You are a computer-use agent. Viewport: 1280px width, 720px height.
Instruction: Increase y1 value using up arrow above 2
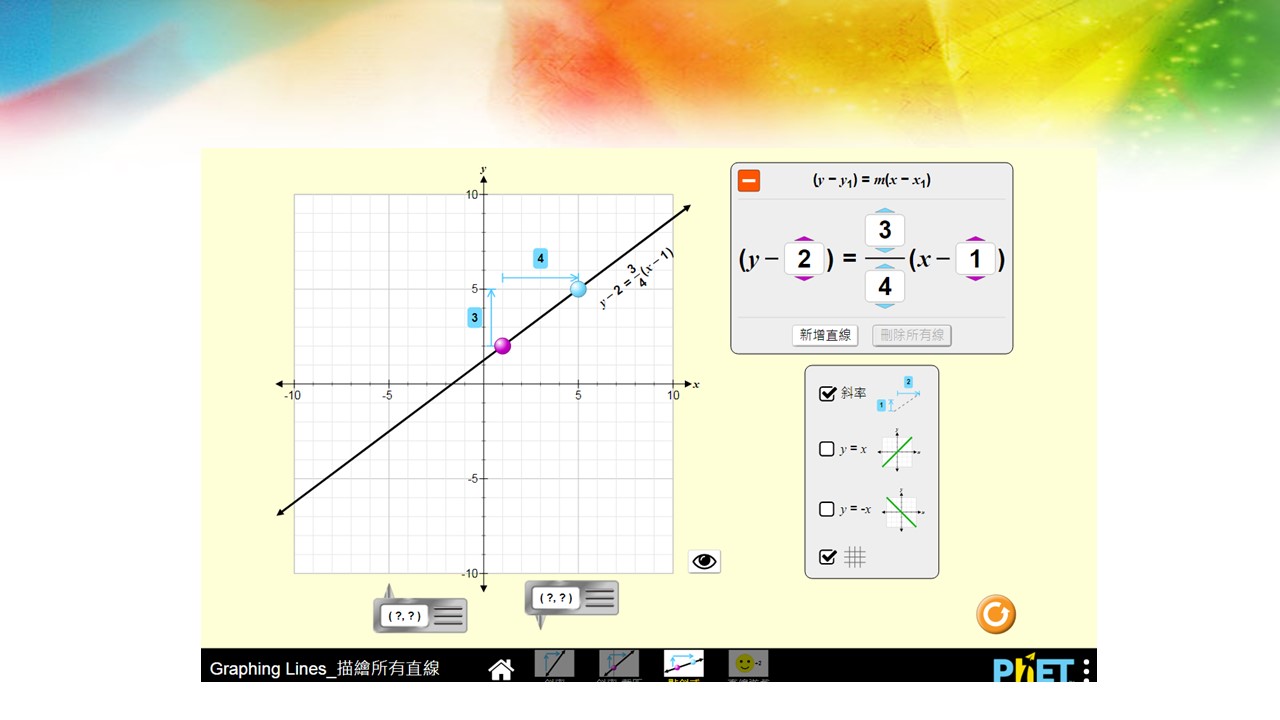[804, 240]
